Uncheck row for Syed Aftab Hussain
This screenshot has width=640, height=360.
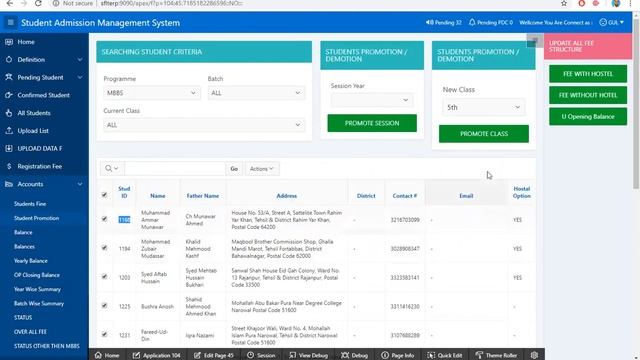pyautogui.click(x=104, y=276)
